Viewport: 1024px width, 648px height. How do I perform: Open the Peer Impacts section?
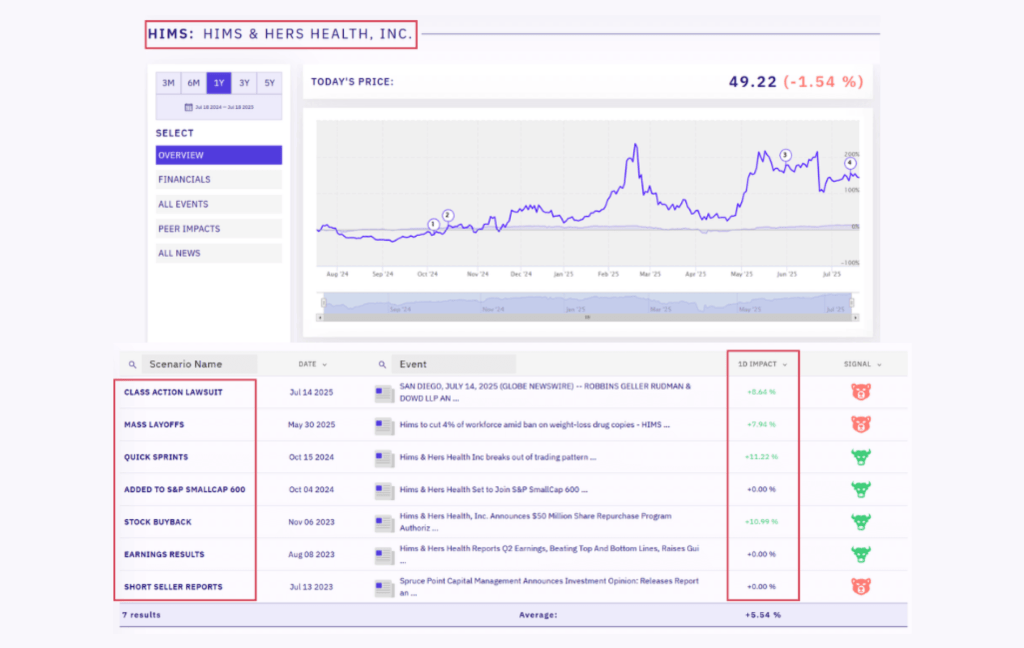click(x=219, y=229)
